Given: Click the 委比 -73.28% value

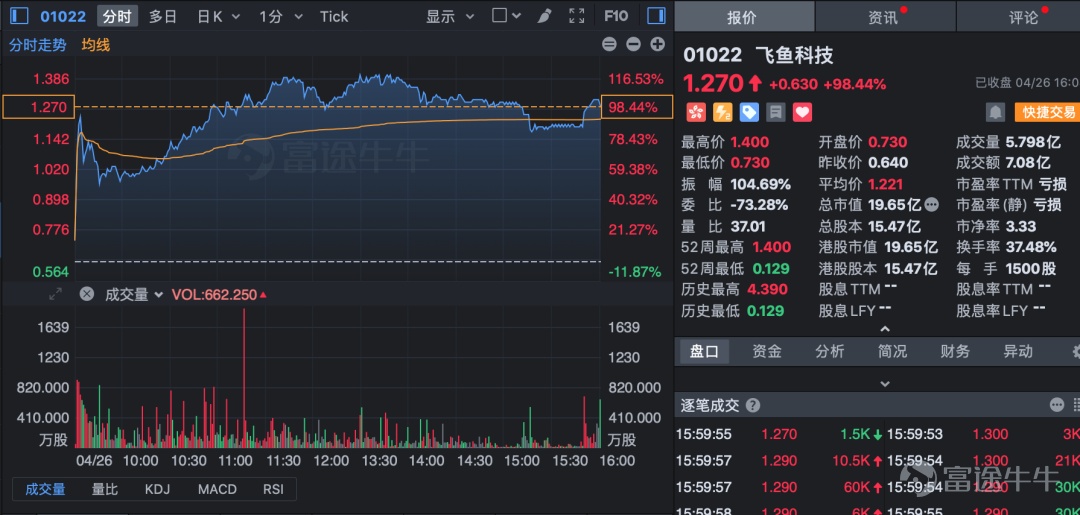Looking at the screenshot, I should pyautogui.click(x=759, y=204).
